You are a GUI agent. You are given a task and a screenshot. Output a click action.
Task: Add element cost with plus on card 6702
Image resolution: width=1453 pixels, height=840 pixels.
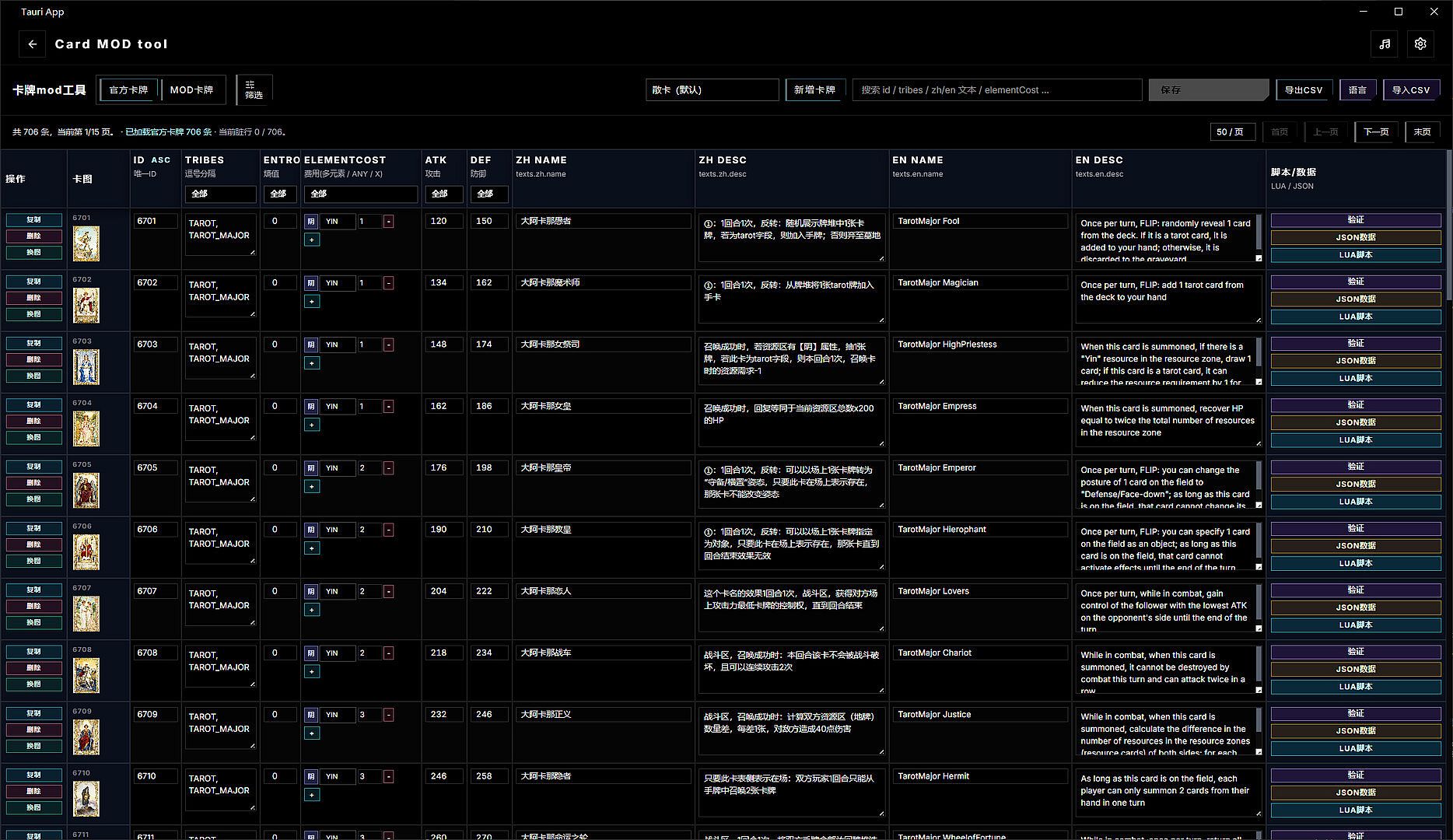[x=312, y=302]
